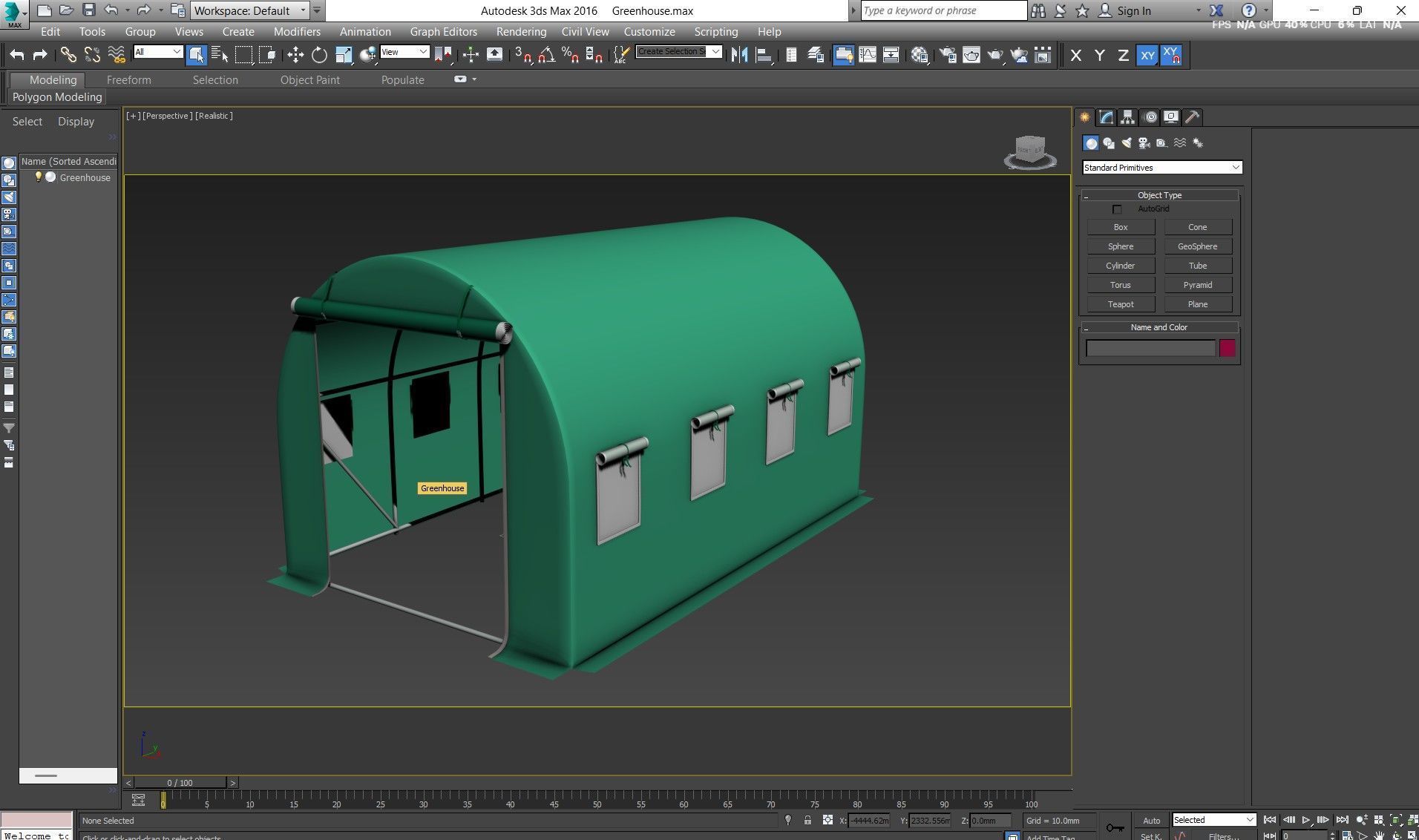Create a Torus primitive
1419x840 pixels.
1121,285
